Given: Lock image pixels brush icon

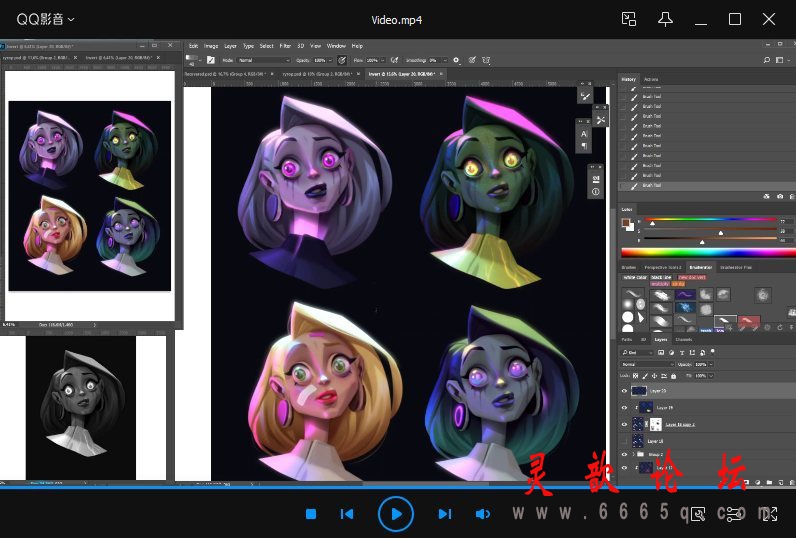Looking at the screenshot, I should click(x=645, y=376).
